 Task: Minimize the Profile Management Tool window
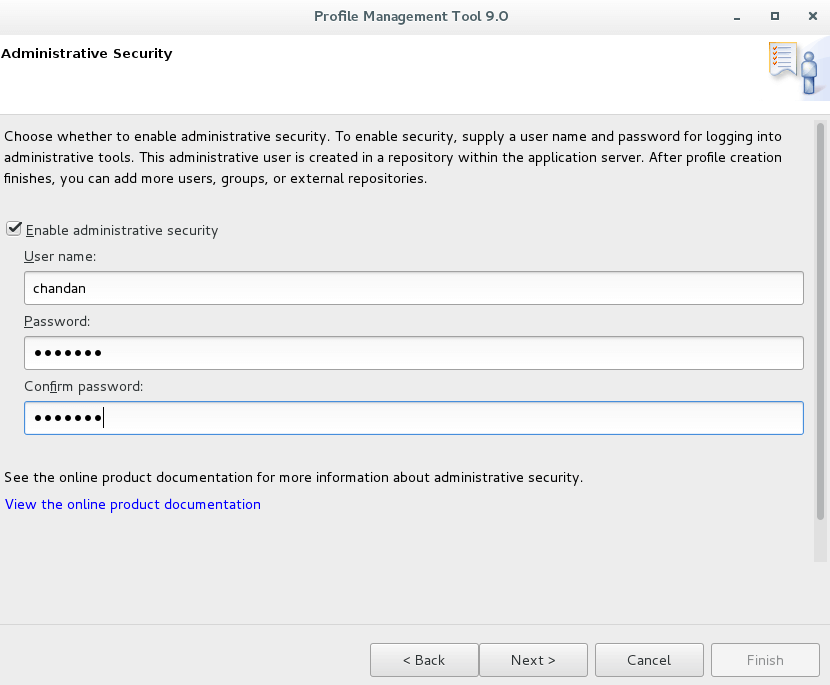[x=737, y=17]
